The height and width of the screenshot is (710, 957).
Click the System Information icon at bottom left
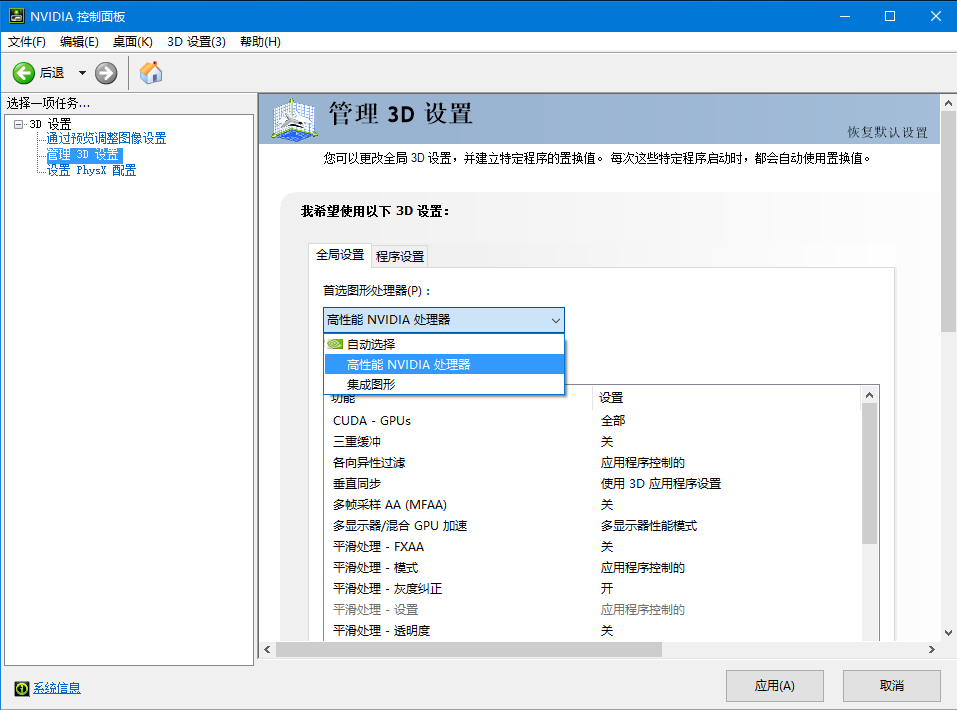(22, 689)
